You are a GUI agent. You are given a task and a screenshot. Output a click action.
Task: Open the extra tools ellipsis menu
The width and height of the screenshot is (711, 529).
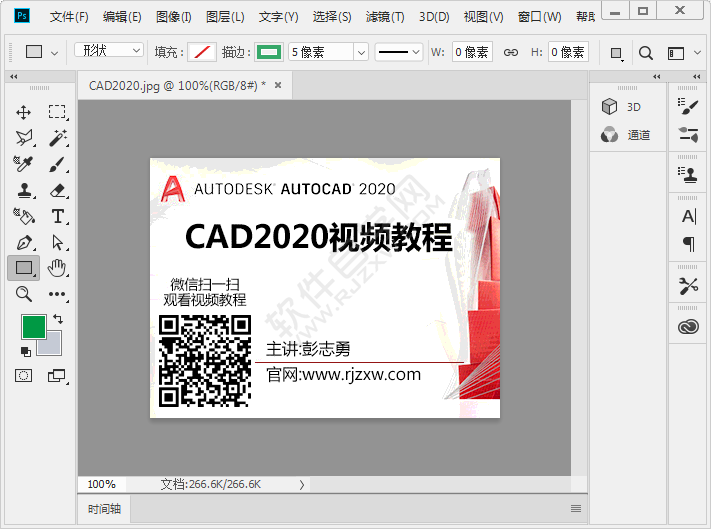coord(58,294)
